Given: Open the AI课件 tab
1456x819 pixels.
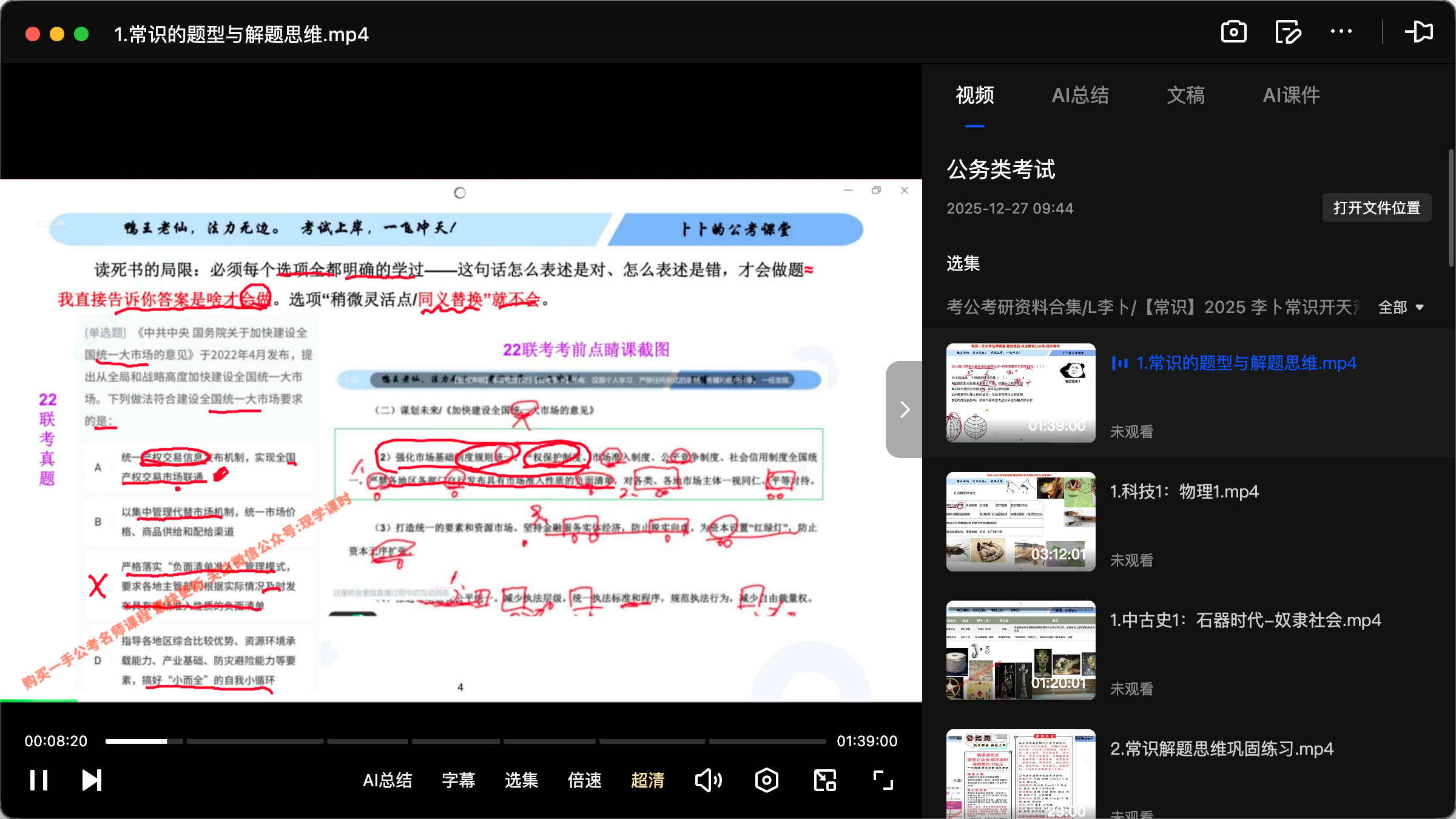Looking at the screenshot, I should (x=1291, y=95).
